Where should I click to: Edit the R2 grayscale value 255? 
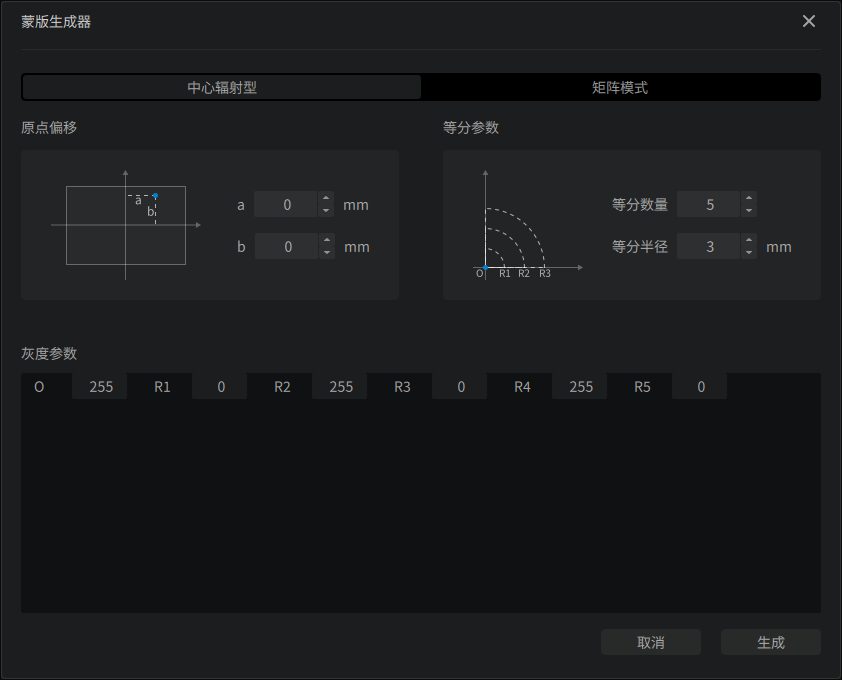pyautogui.click(x=340, y=386)
